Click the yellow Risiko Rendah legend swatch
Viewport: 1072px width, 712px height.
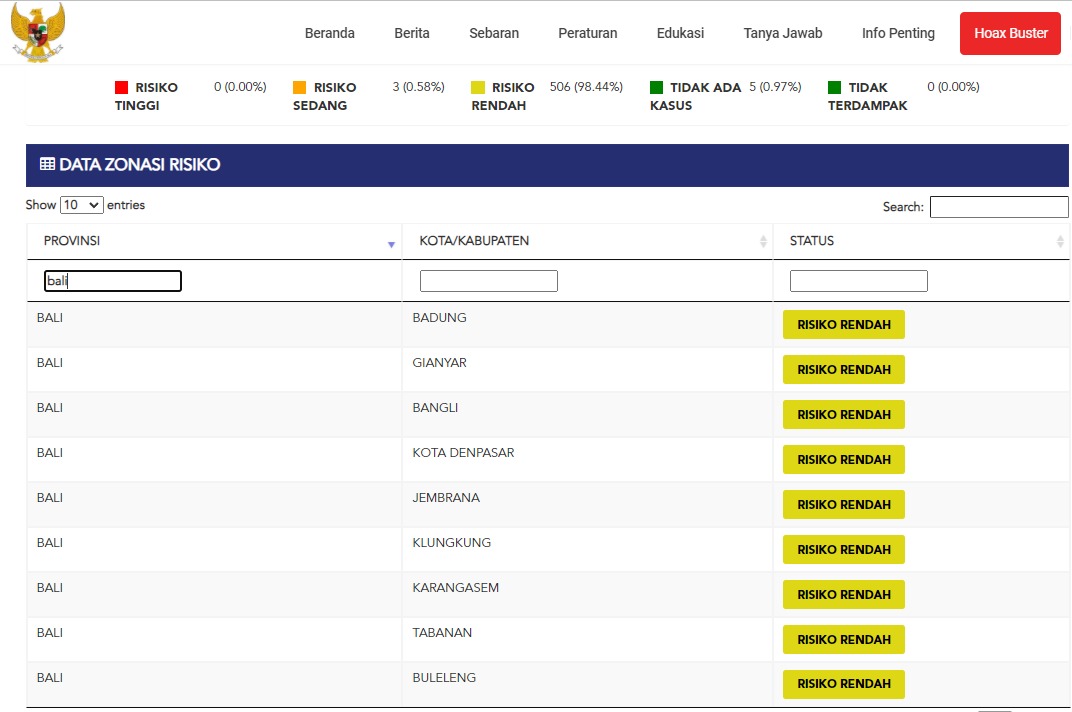[478, 88]
